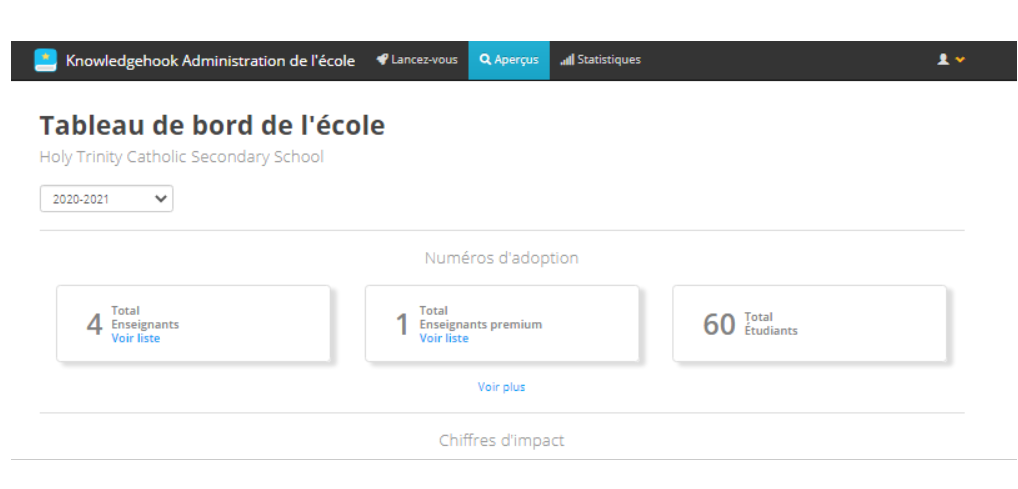
Task: Open the Lancez-vous menu item
Action: coord(417,60)
